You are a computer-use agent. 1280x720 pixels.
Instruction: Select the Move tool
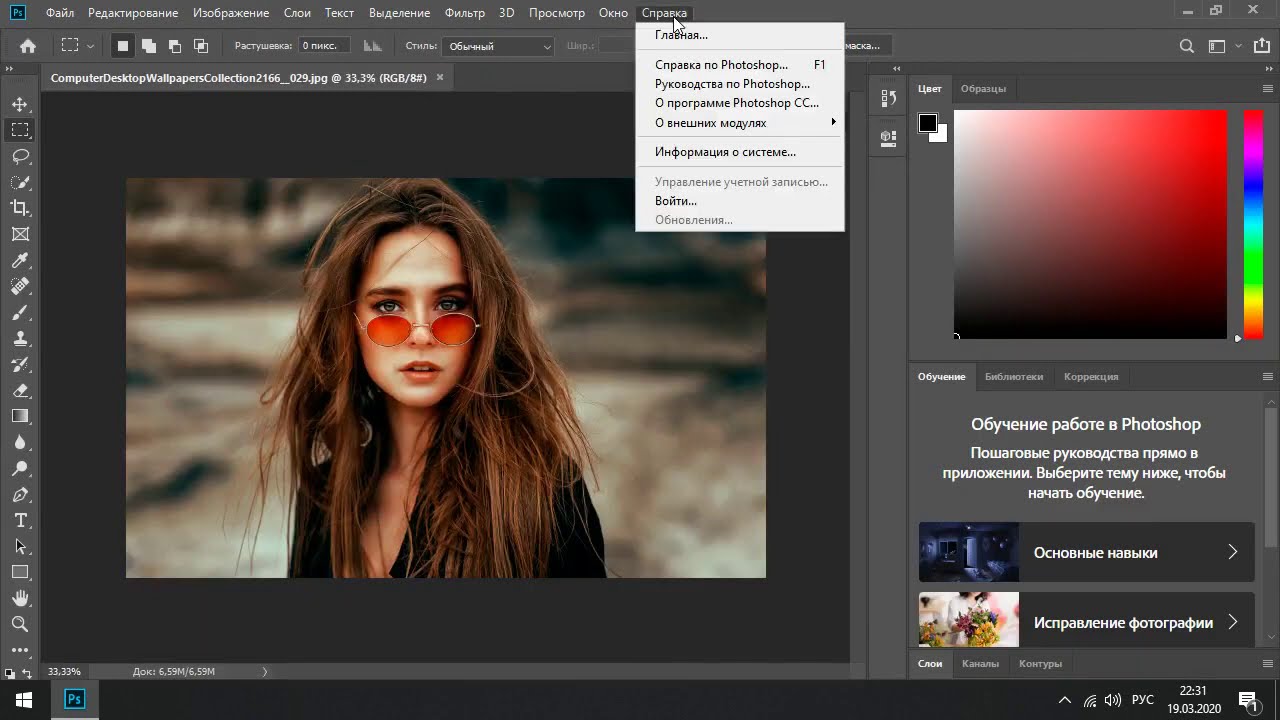(20, 104)
